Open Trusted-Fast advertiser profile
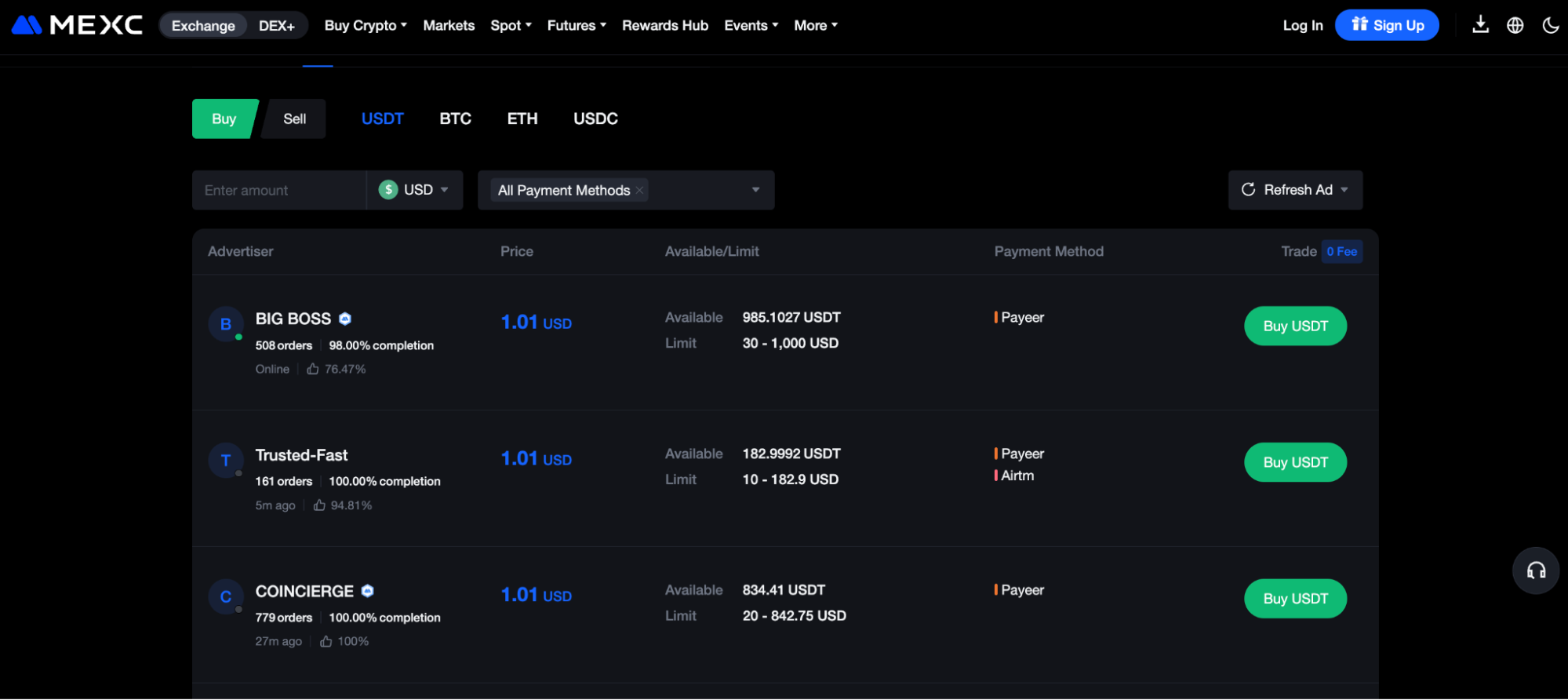This screenshot has width=1568, height=700. point(301,455)
